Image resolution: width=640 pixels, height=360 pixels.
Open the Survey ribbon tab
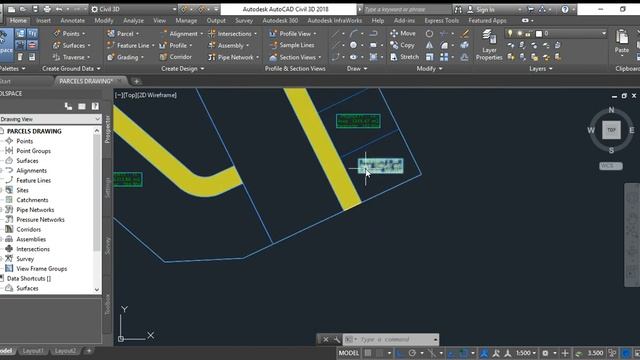pos(244,20)
